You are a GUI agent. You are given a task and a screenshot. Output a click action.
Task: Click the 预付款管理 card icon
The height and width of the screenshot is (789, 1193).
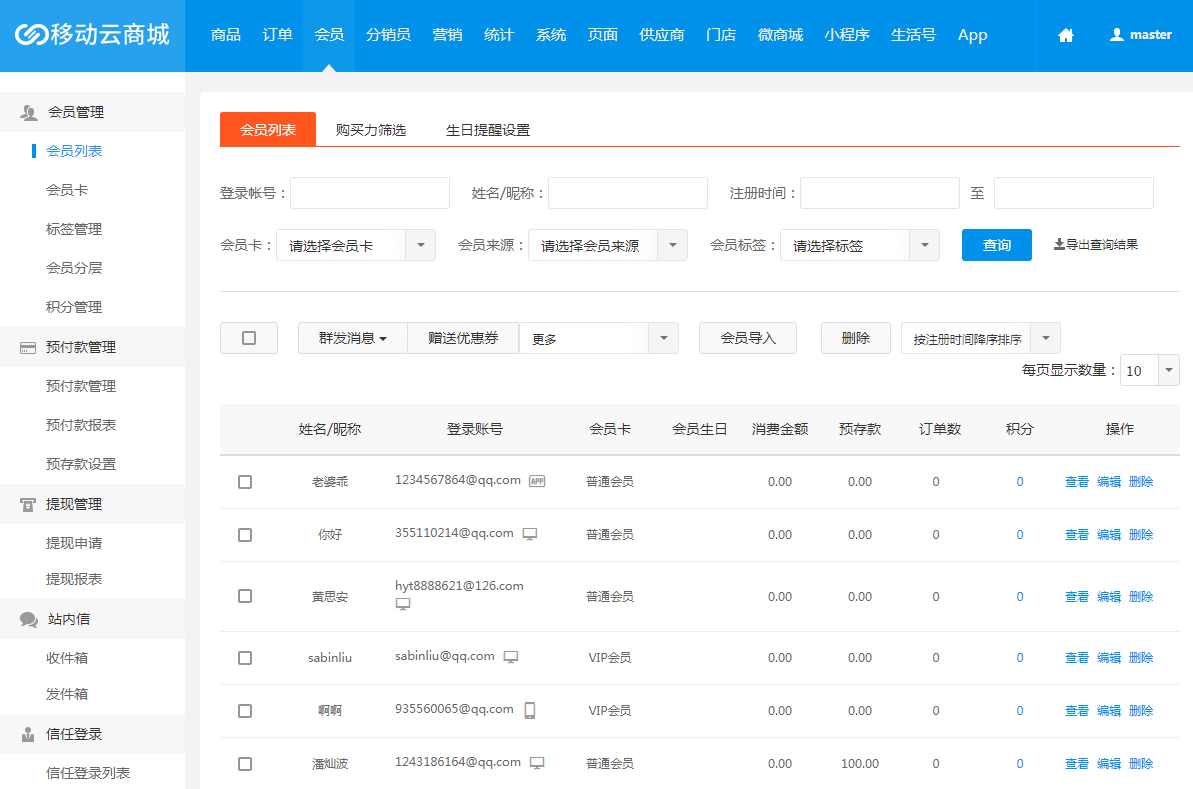[28, 347]
